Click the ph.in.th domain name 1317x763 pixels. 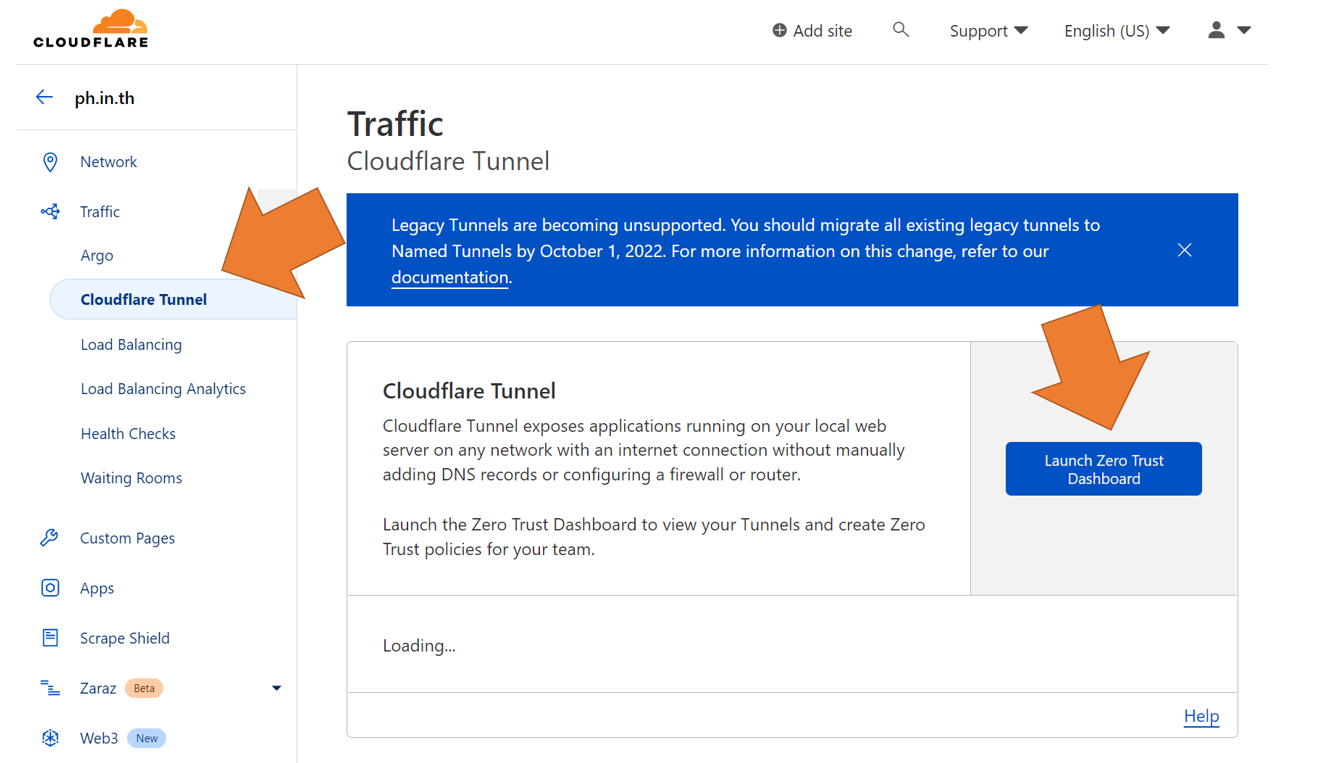tap(104, 98)
